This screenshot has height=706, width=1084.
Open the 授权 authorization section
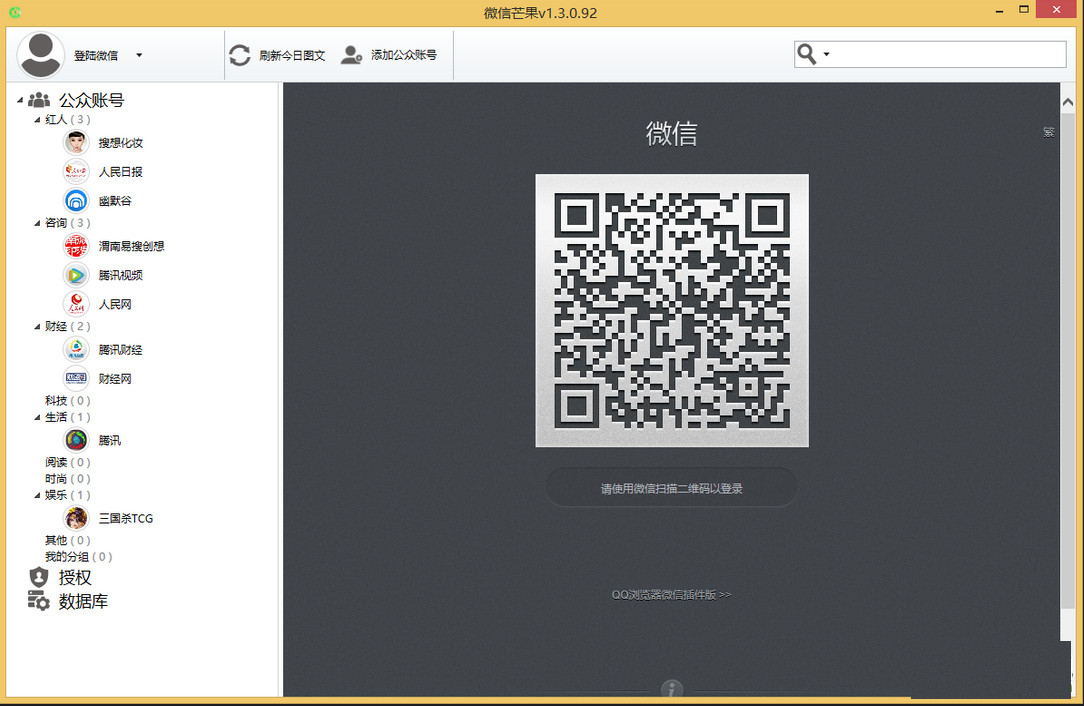click(75, 577)
